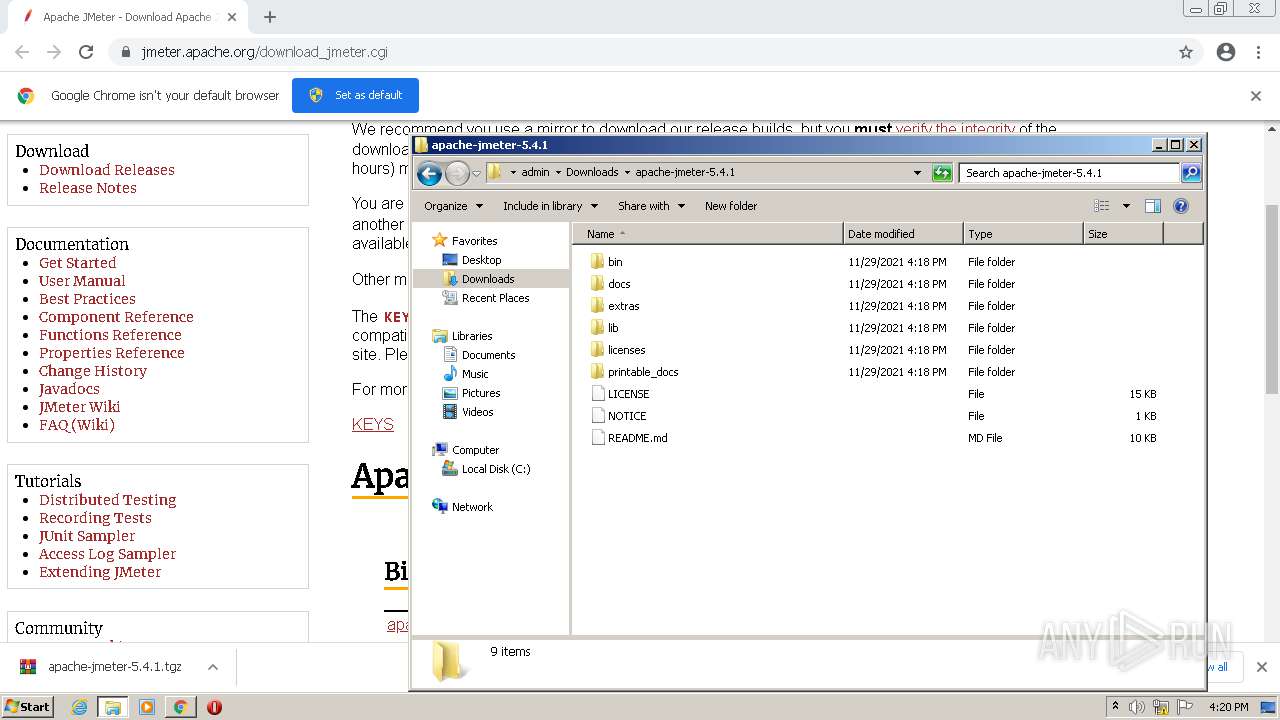Show hidden system tray icons
Viewport: 1280px width, 720px height.
pyautogui.click(x=1115, y=707)
